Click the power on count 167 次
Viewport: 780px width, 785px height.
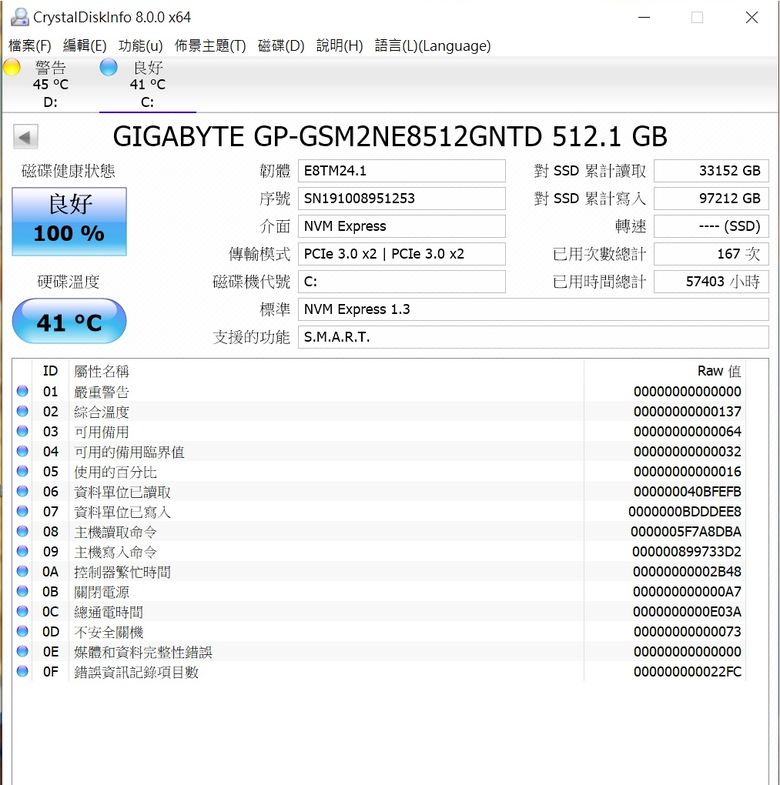pyautogui.click(x=711, y=254)
